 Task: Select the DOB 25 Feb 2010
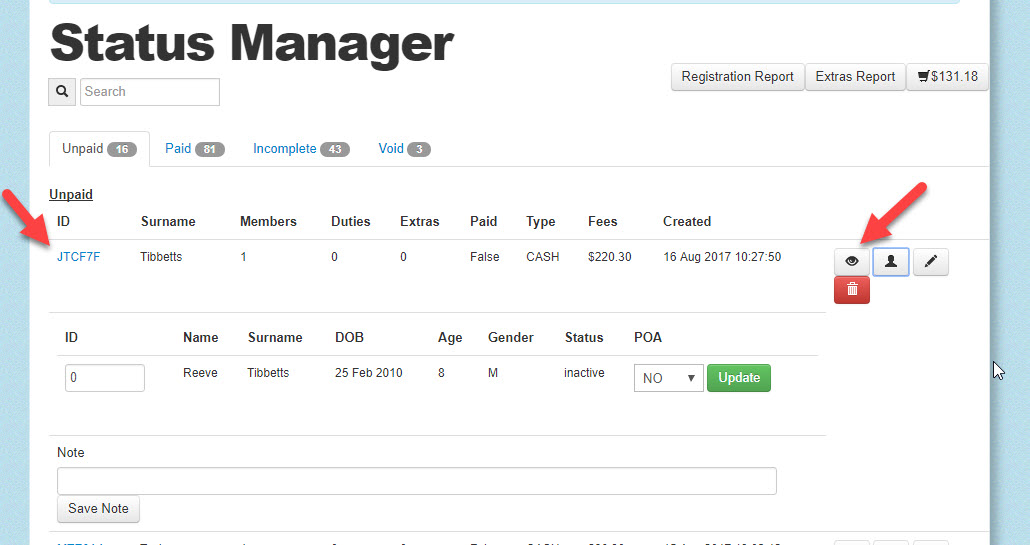(x=369, y=373)
